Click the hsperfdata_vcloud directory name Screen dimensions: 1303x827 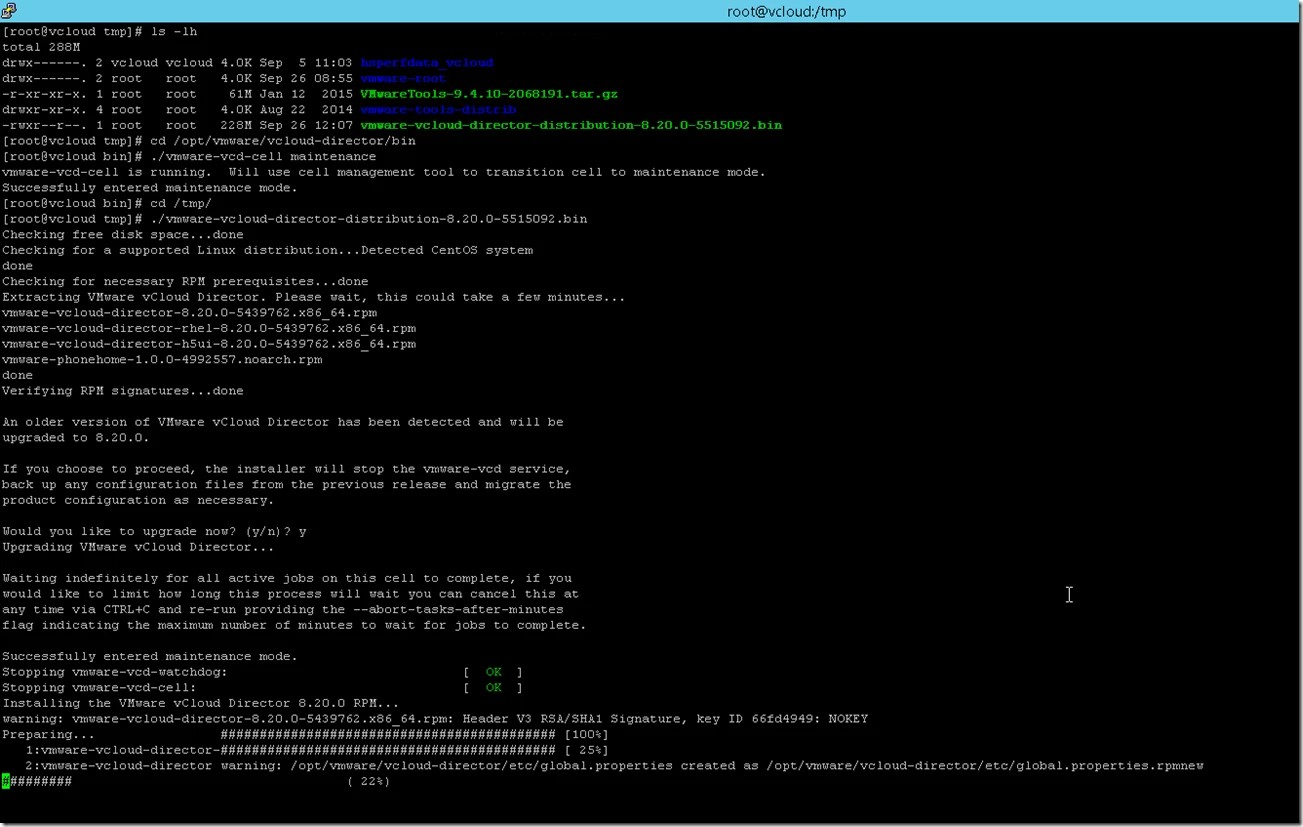pos(427,63)
